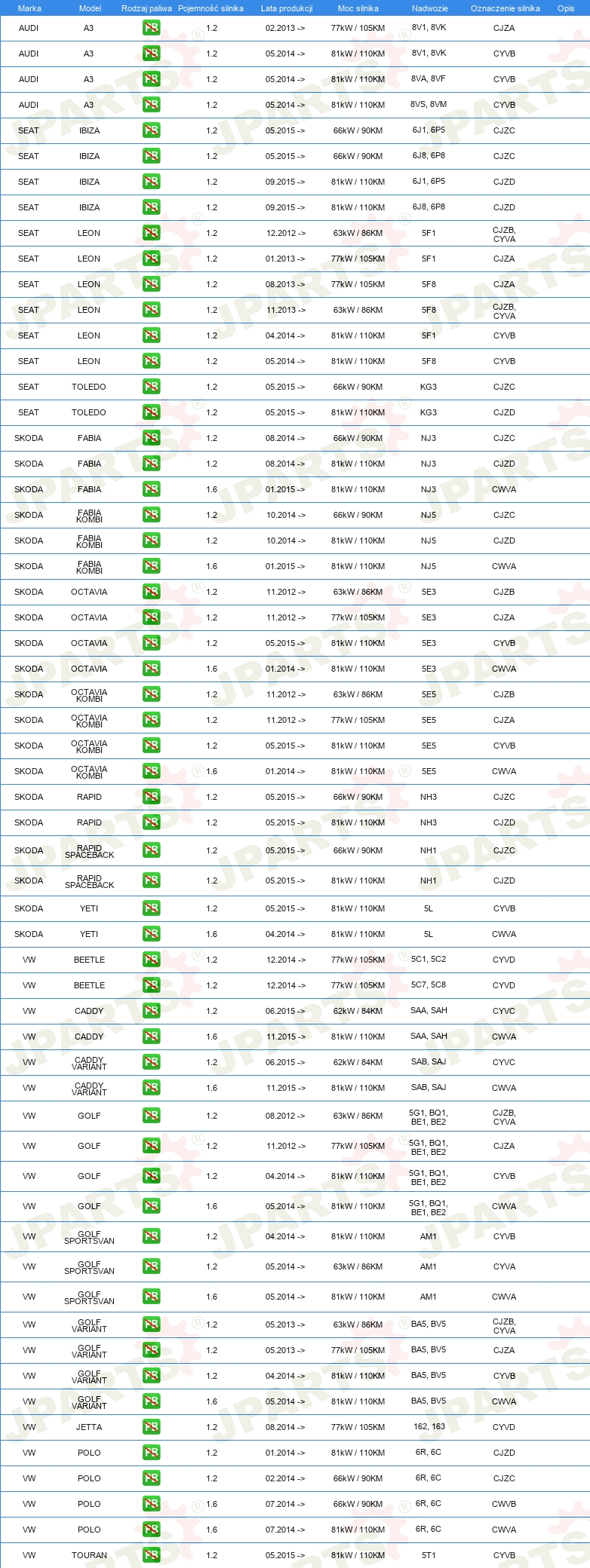Click the body code cell '162, 163'
590x1568 pixels.
pyautogui.click(x=429, y=1427)
